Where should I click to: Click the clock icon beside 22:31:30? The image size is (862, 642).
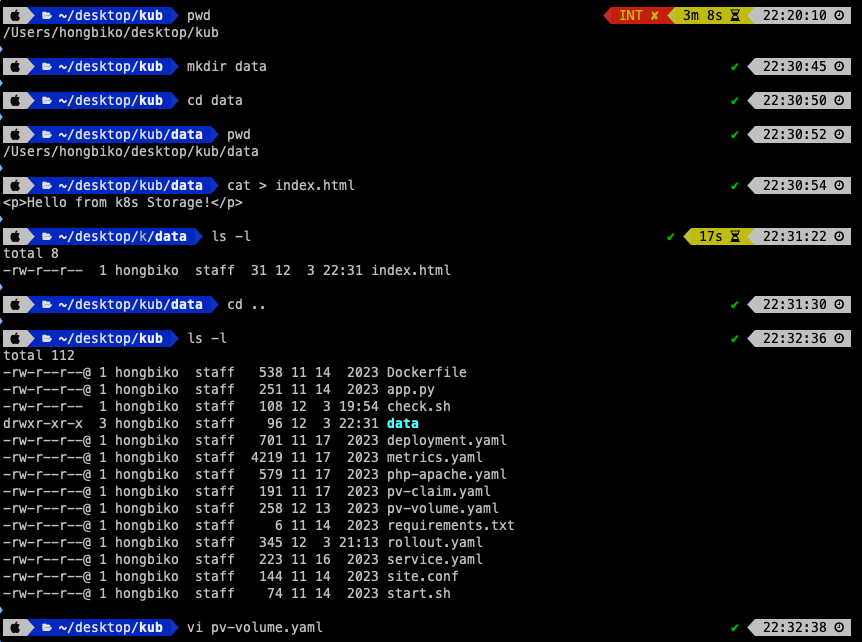click(839, 305)
